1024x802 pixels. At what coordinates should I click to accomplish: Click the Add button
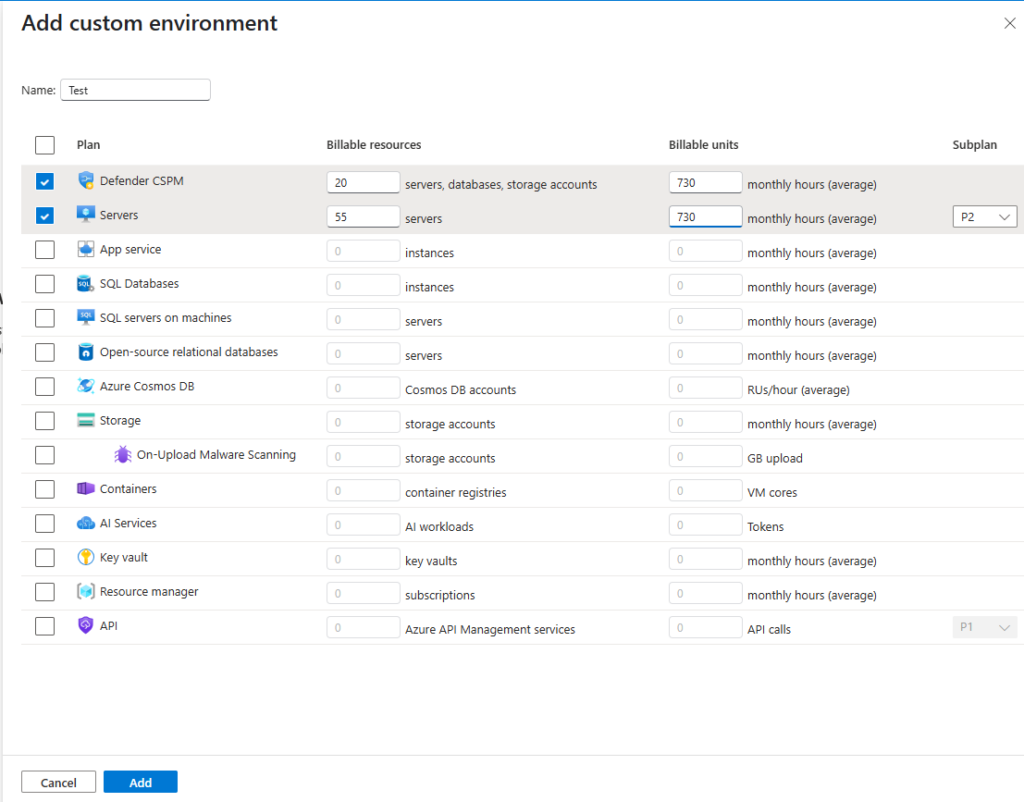tap(140, 782)
